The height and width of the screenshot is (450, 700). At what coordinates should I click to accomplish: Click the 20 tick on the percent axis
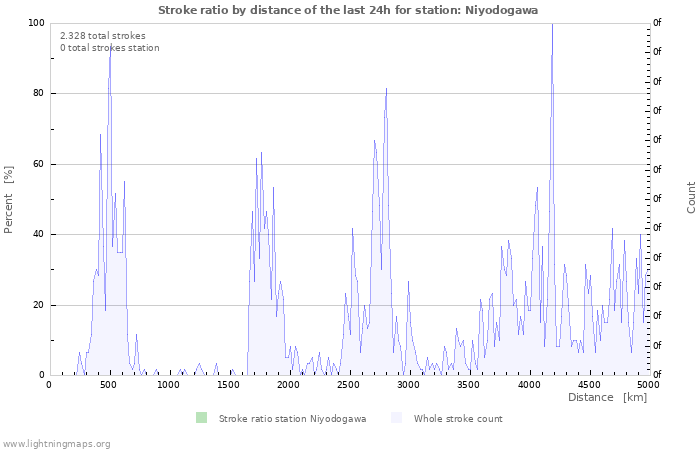tap(38, 305)
